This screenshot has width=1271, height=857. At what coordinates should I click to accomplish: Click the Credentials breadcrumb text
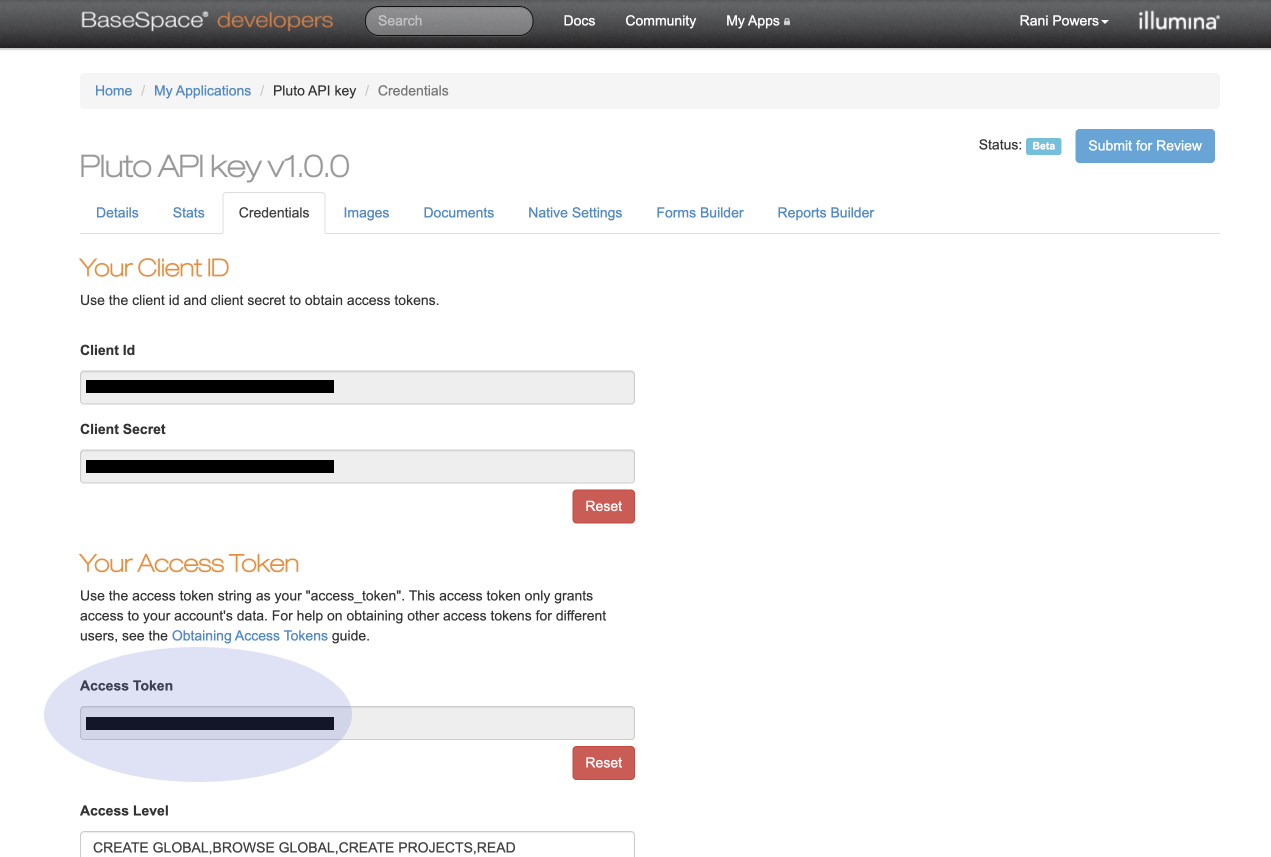coord(413,91)
